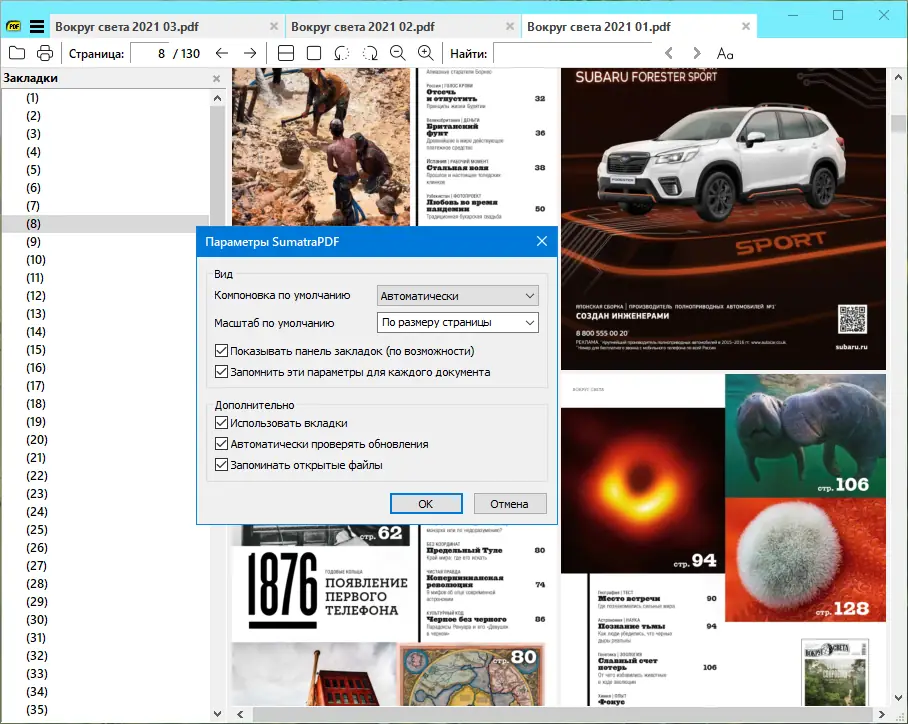Select bookmark (1)
This screenshot has width=908, height=724.
pyautogui.click(x=32, y=98)
